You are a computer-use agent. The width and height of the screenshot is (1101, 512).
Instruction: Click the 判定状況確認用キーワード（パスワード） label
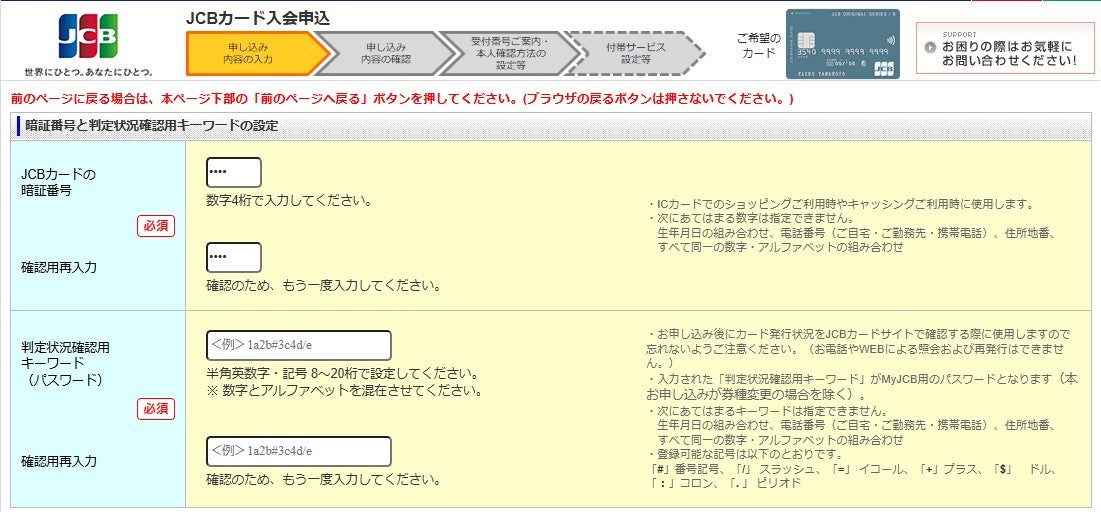tap(66, 364)
